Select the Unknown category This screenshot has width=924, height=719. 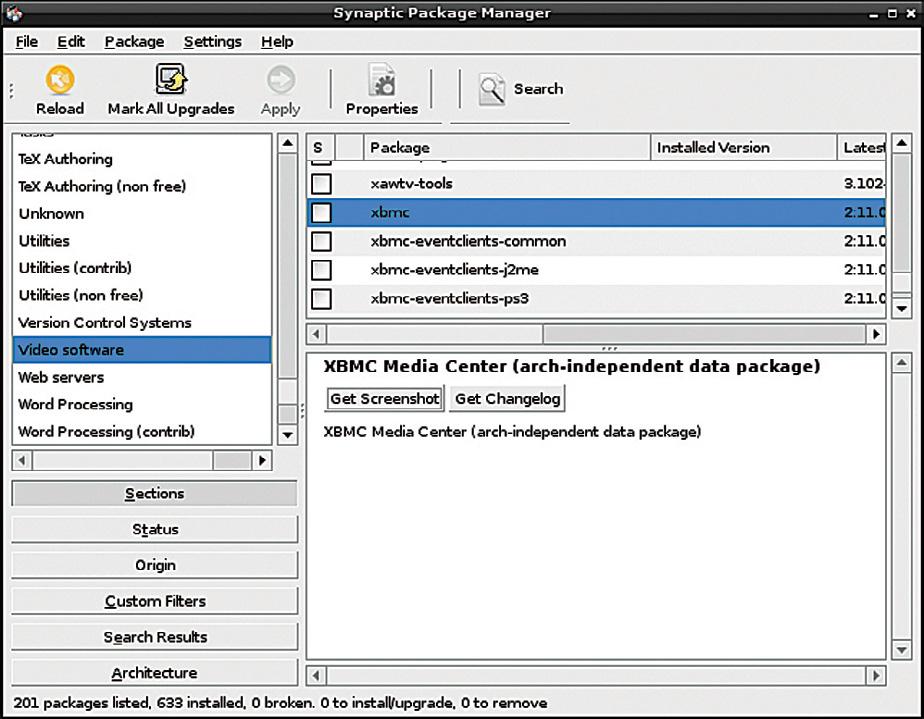point(141,213)
